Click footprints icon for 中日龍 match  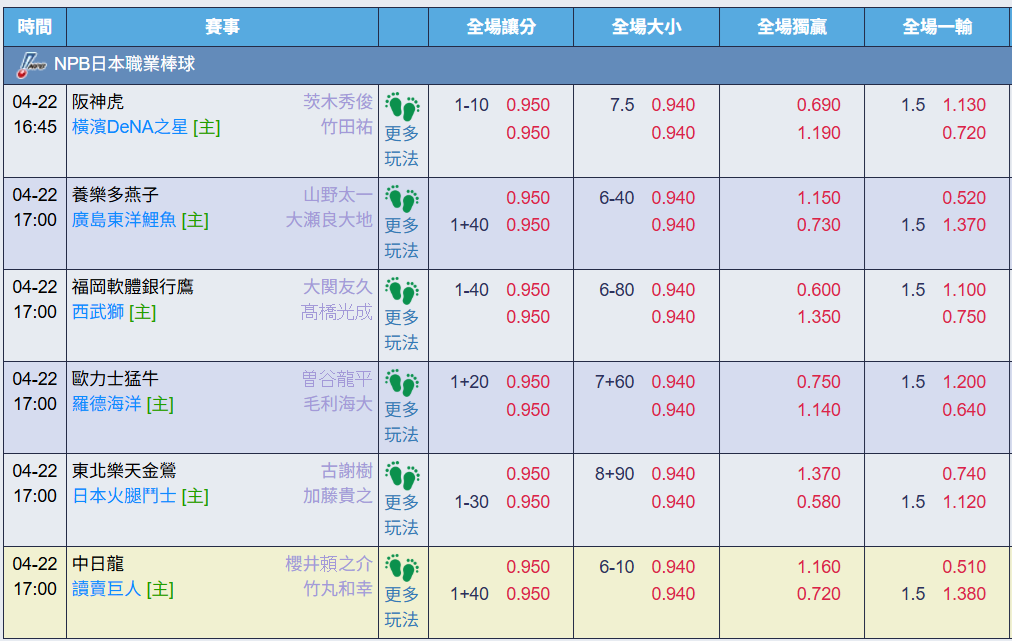(x=402, y=567)
